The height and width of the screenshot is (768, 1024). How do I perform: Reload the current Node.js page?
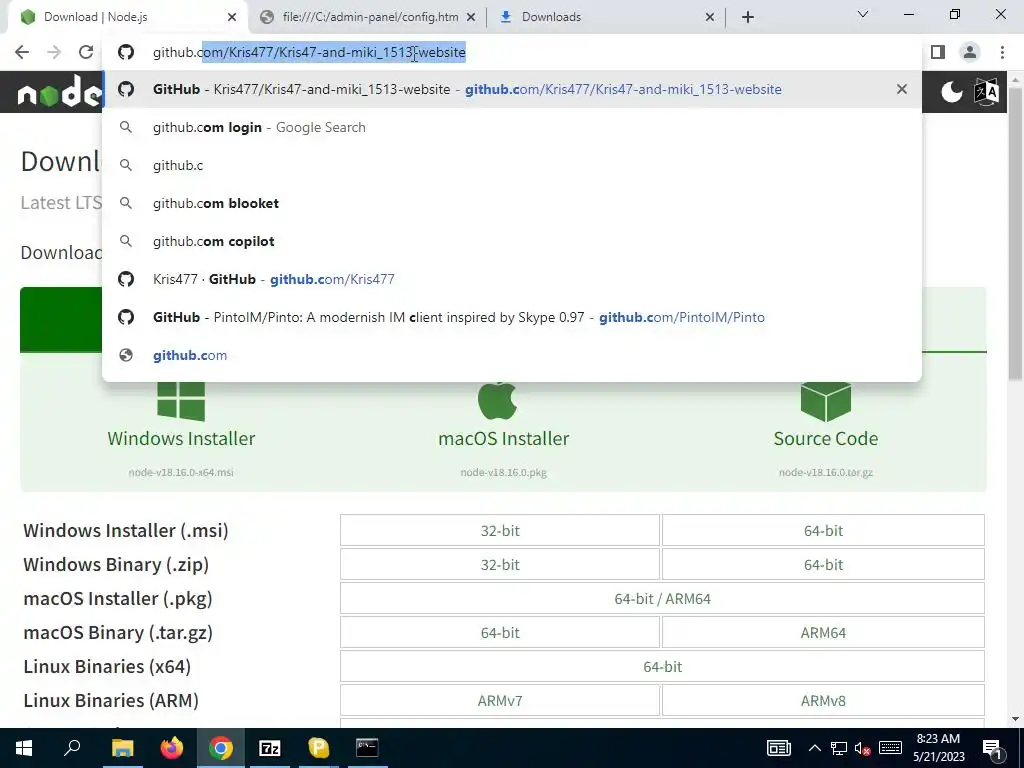point(86,52)
